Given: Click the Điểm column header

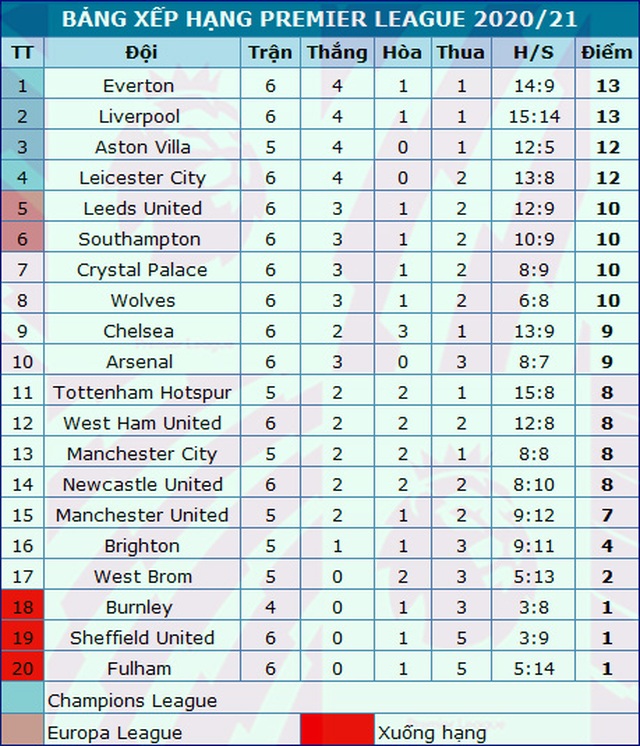Looking at the screenshot, I should click(607, 53).
